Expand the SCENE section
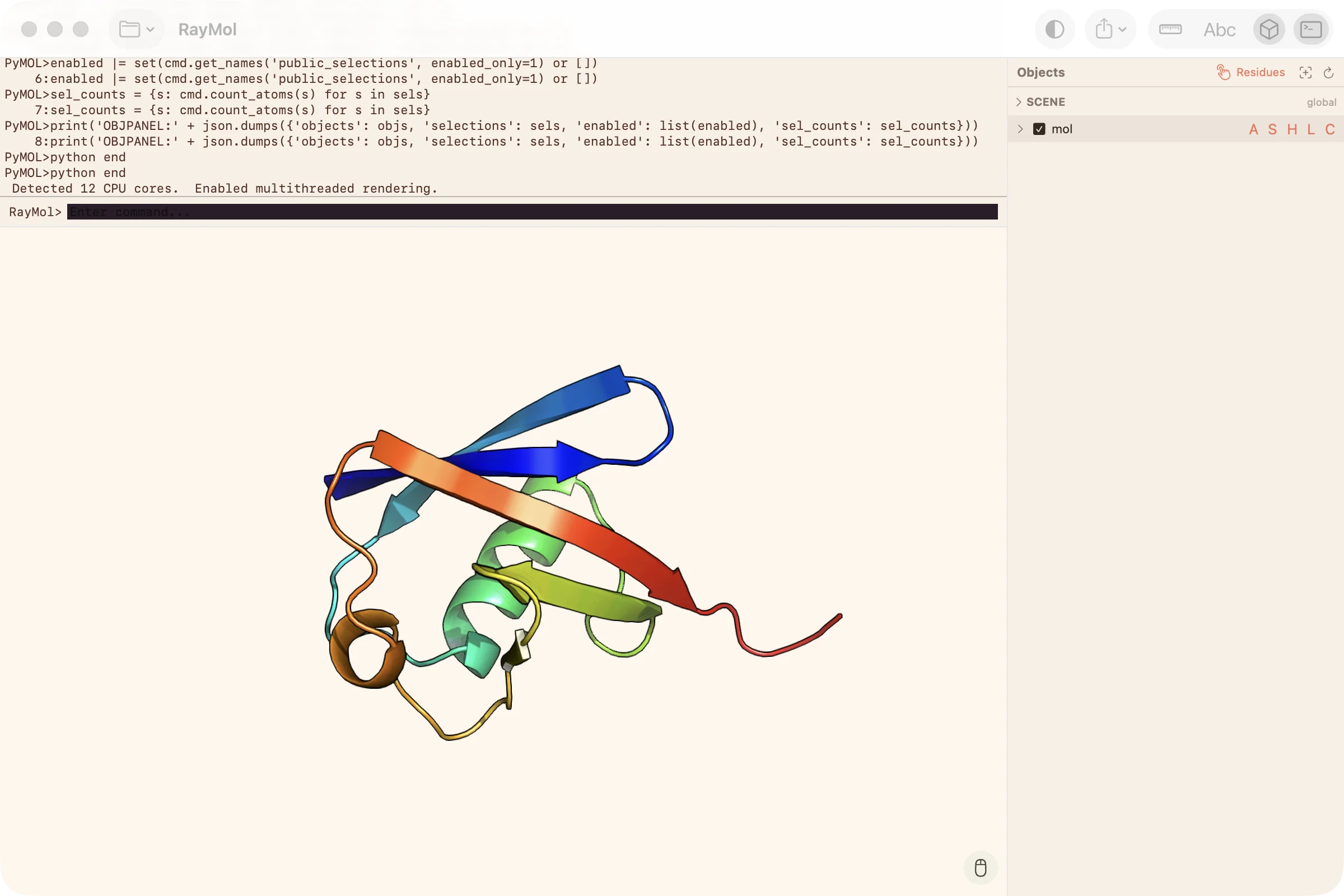 pos(1018,102)
